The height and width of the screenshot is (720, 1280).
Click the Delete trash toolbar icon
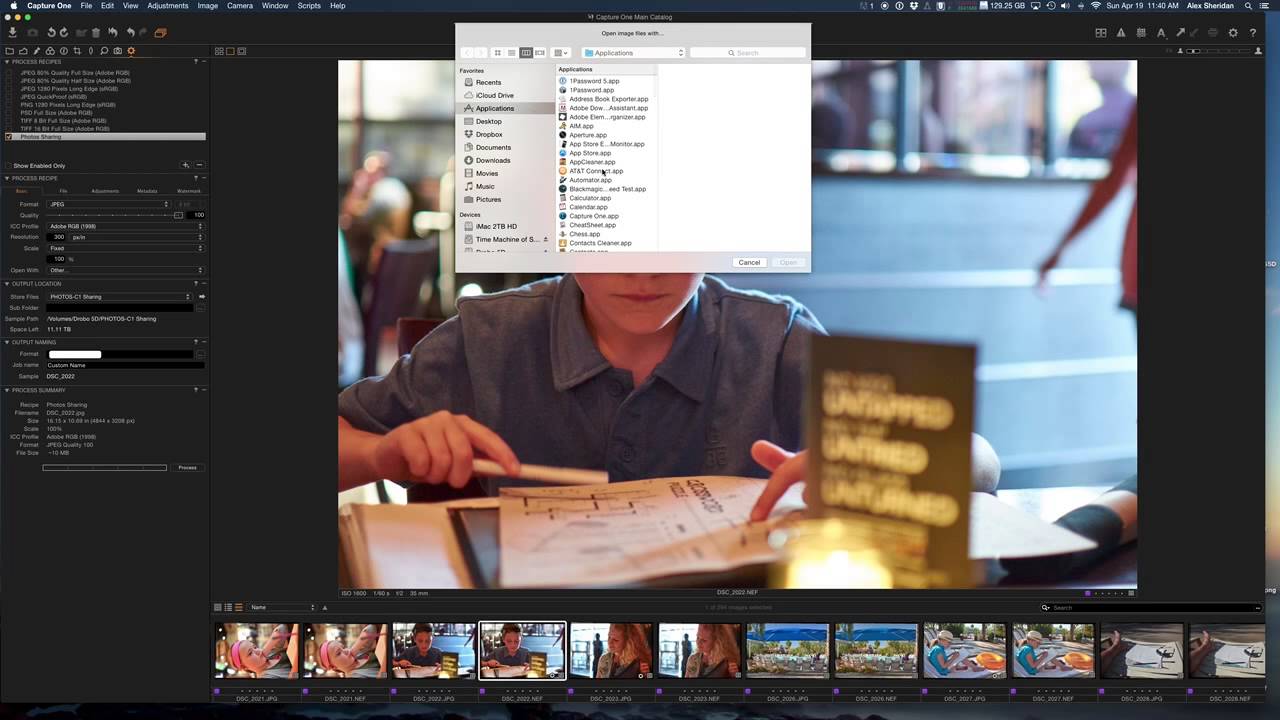point(96,33)
